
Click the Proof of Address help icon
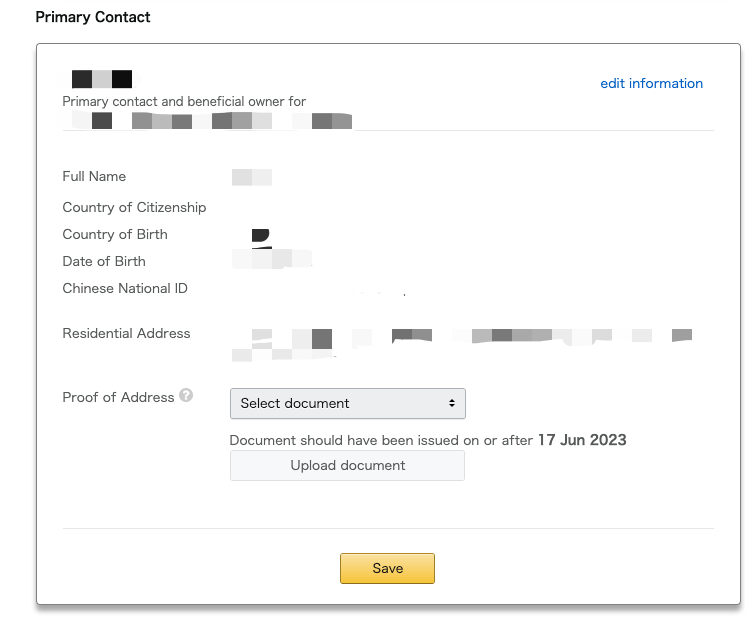pyautogui.click(x=186, y=395)
